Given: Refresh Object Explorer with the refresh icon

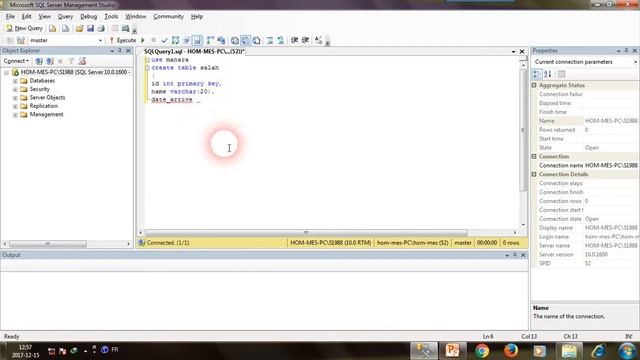Looking at the screenshot, I should [x=82, y=61].
